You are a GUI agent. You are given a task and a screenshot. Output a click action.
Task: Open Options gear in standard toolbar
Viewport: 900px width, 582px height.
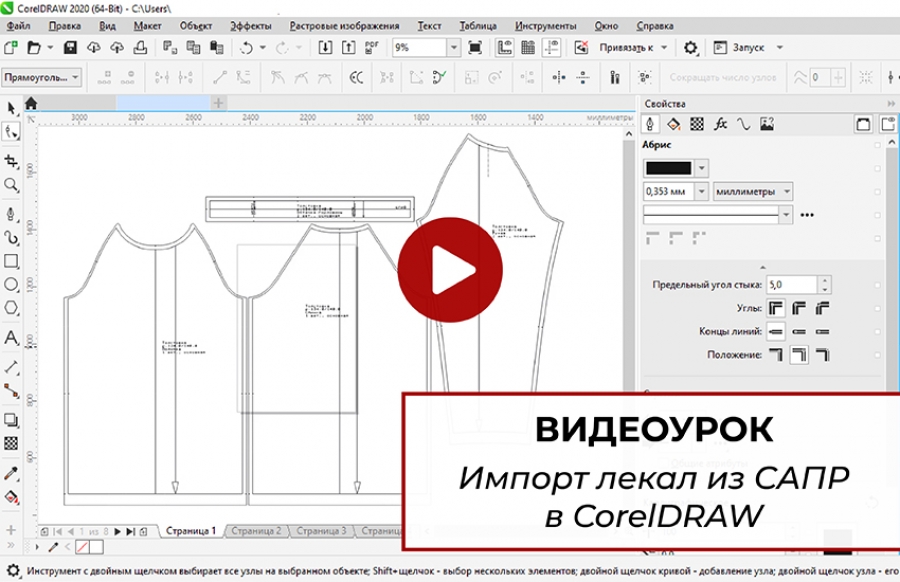point(690,48)
